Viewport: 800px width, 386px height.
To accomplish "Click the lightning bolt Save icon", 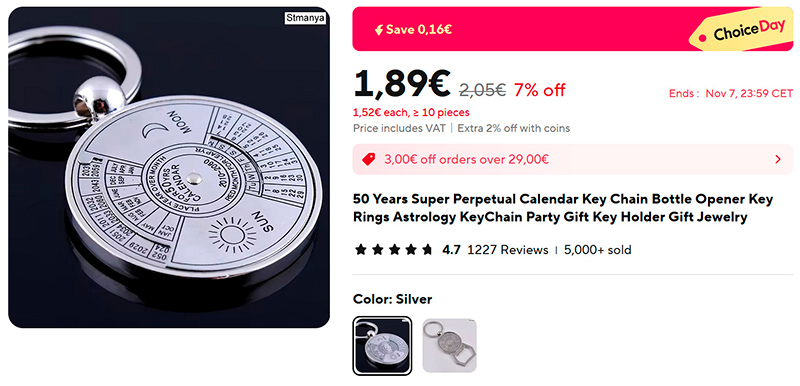I will coord(379,30).
